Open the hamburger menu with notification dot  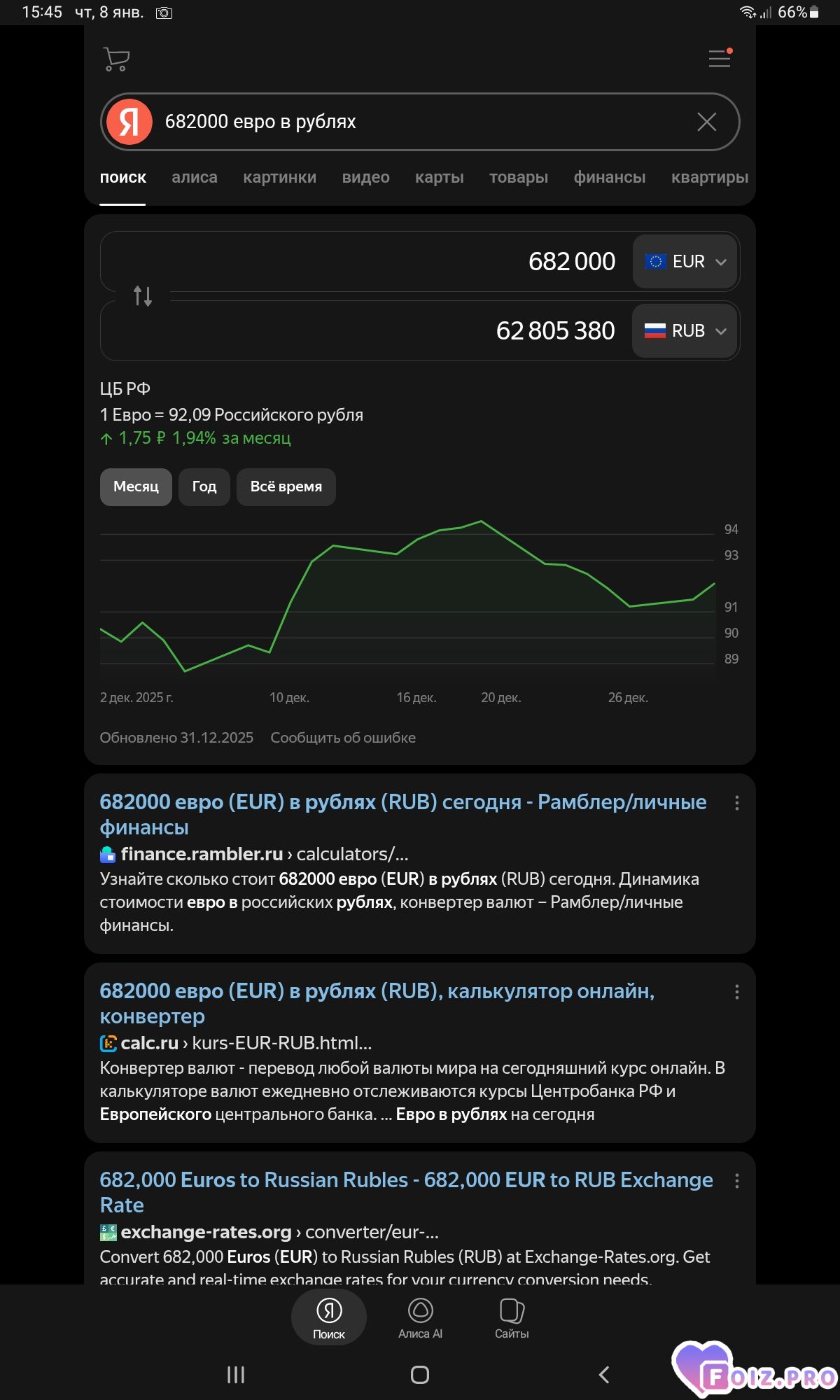[719, 59]
